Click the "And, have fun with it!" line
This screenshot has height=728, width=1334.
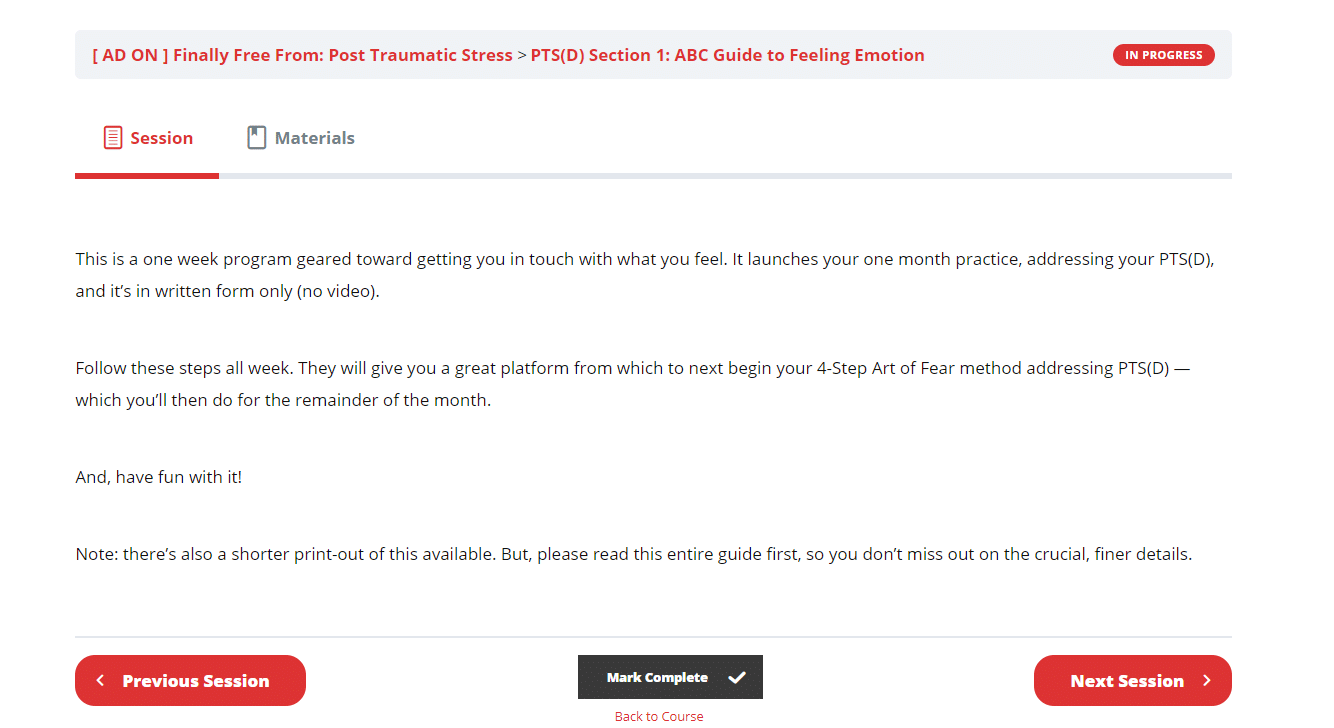(x=159, y=477)
